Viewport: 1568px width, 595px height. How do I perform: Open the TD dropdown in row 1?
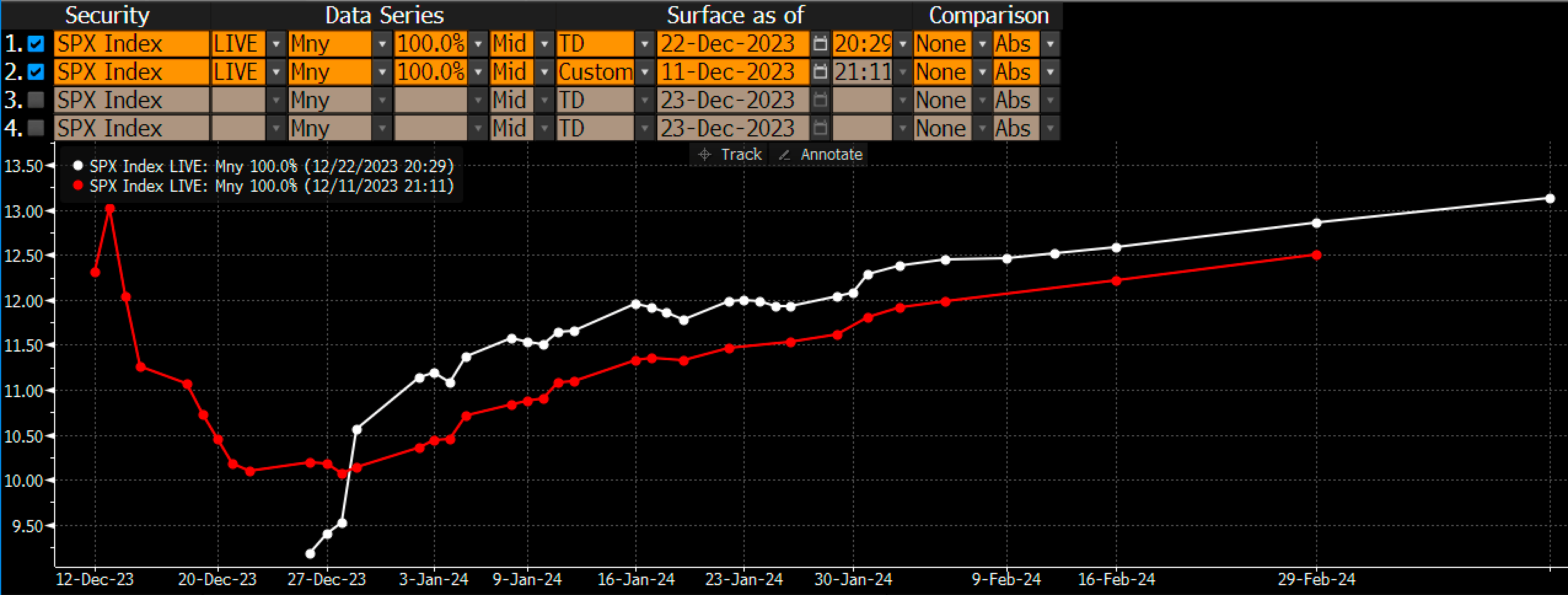[x=645, y=44]
